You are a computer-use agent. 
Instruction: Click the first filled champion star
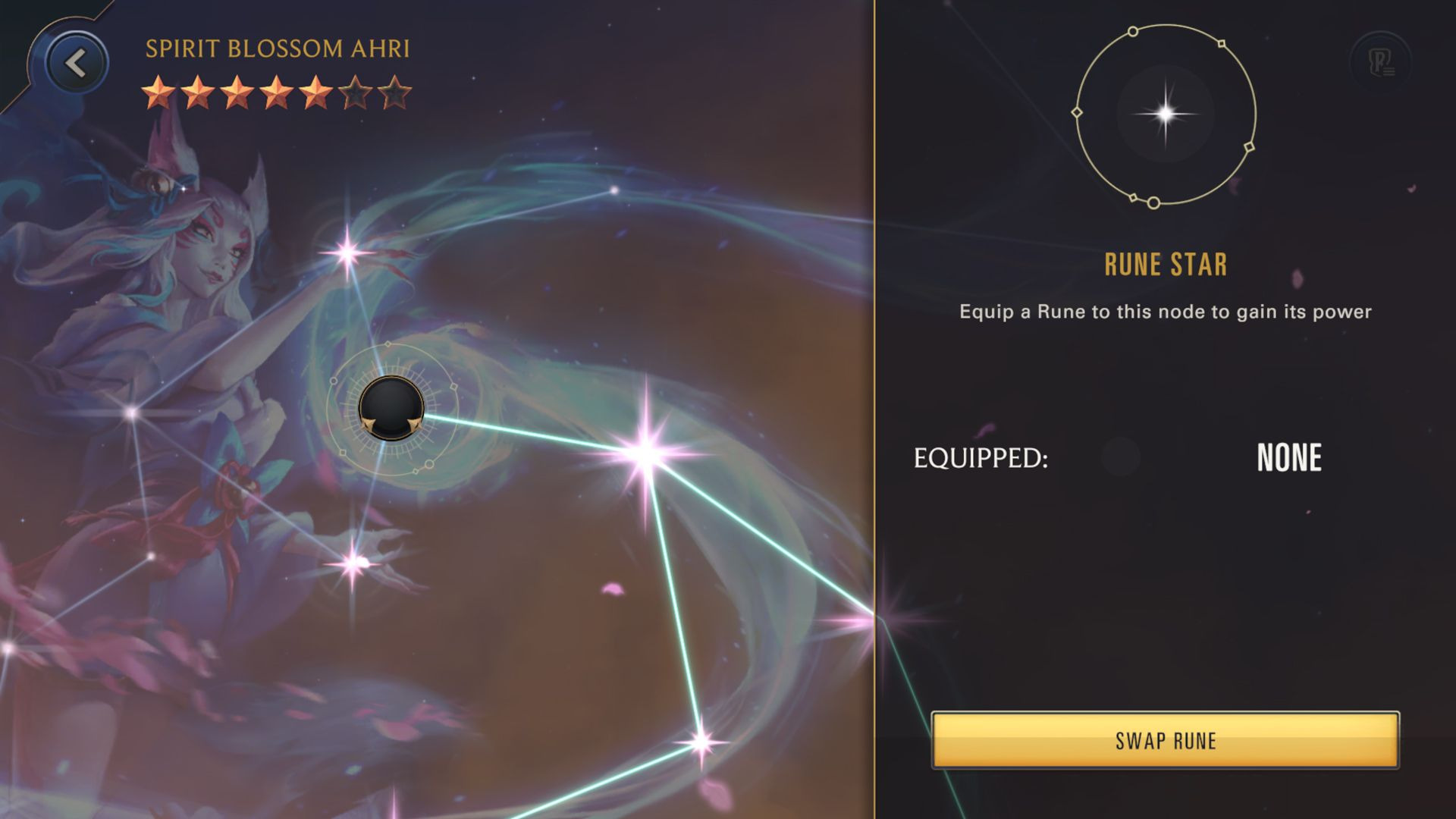pos(158,93)
